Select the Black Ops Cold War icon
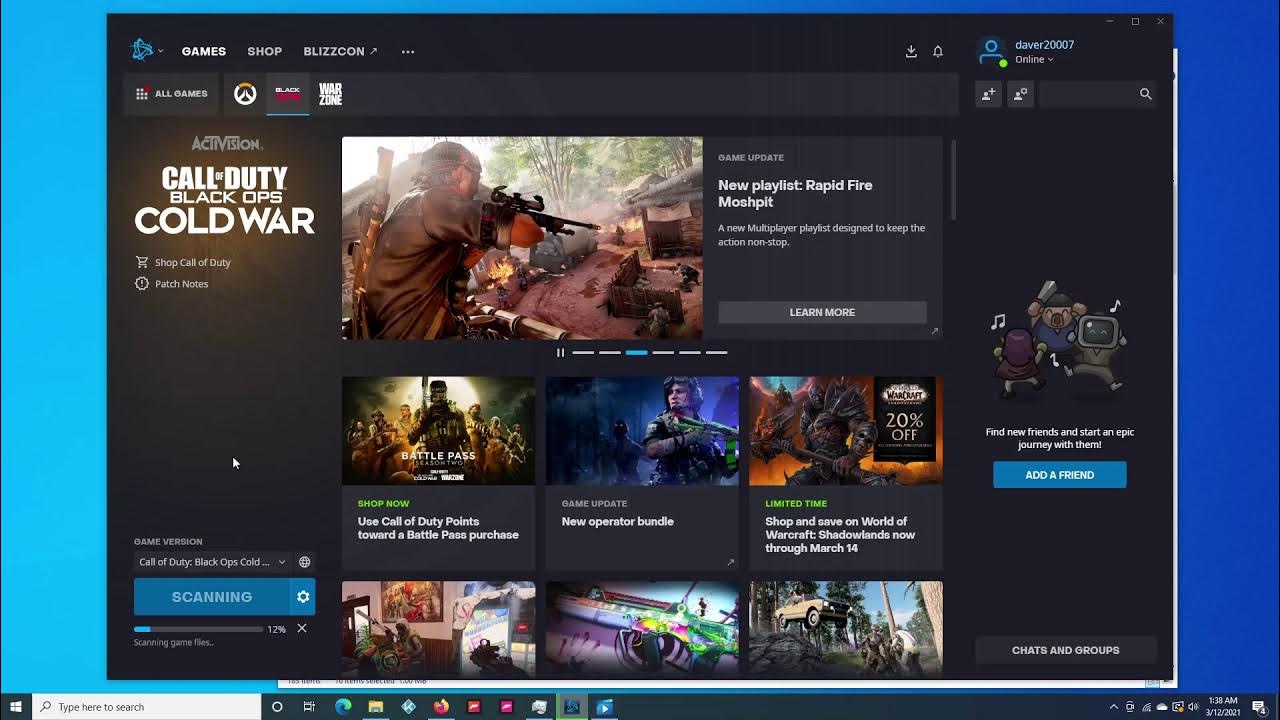The width and height of the screenshot is (1280, 720). [288, 94]
